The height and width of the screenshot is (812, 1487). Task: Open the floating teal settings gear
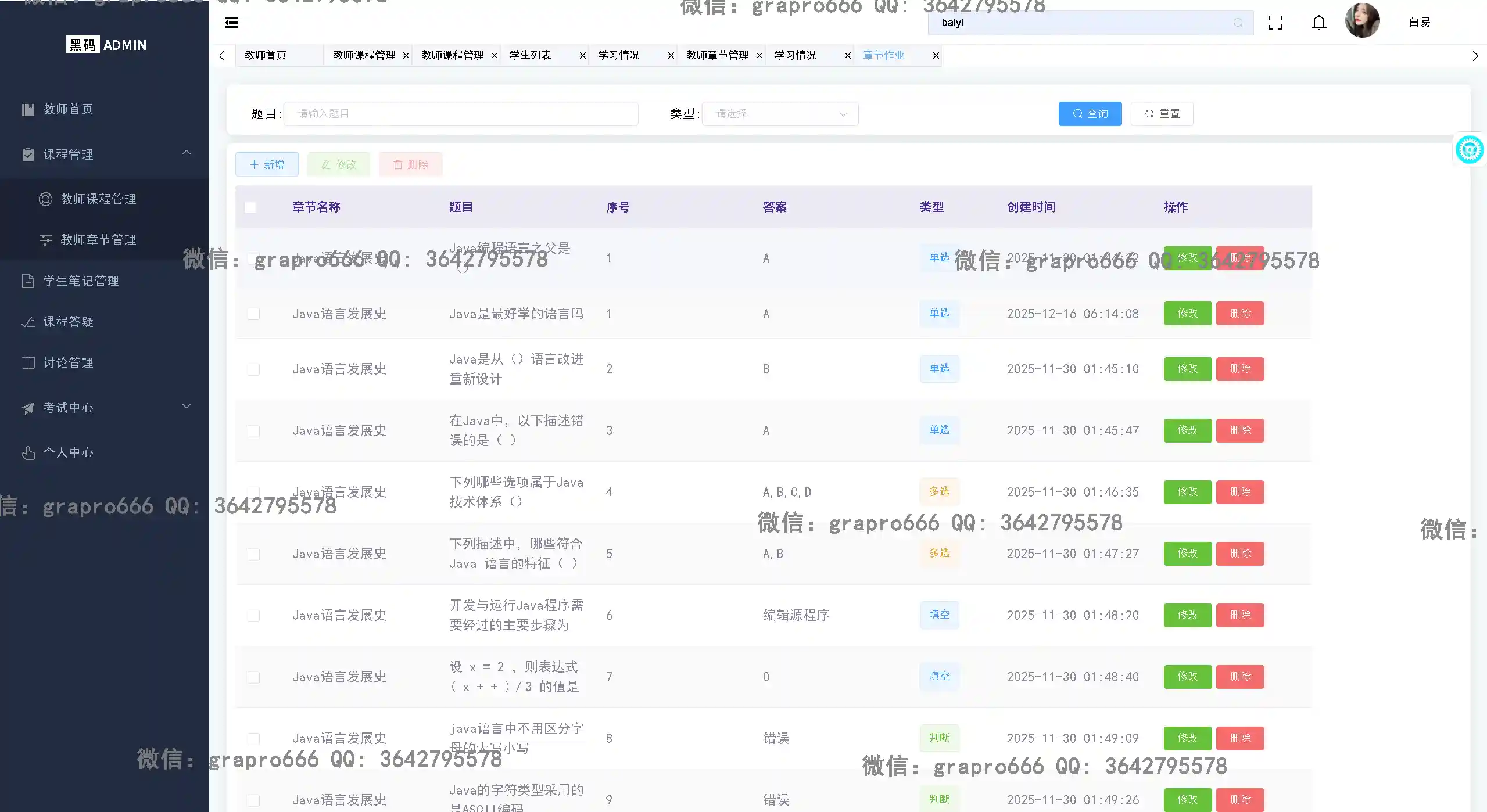(1469, 150)
